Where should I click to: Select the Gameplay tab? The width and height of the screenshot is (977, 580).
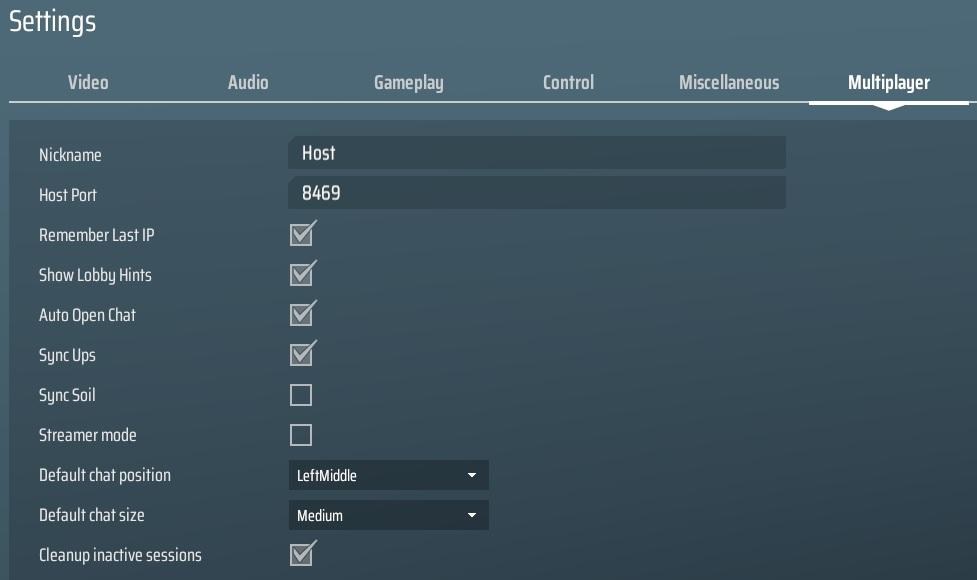click(408, 82)
